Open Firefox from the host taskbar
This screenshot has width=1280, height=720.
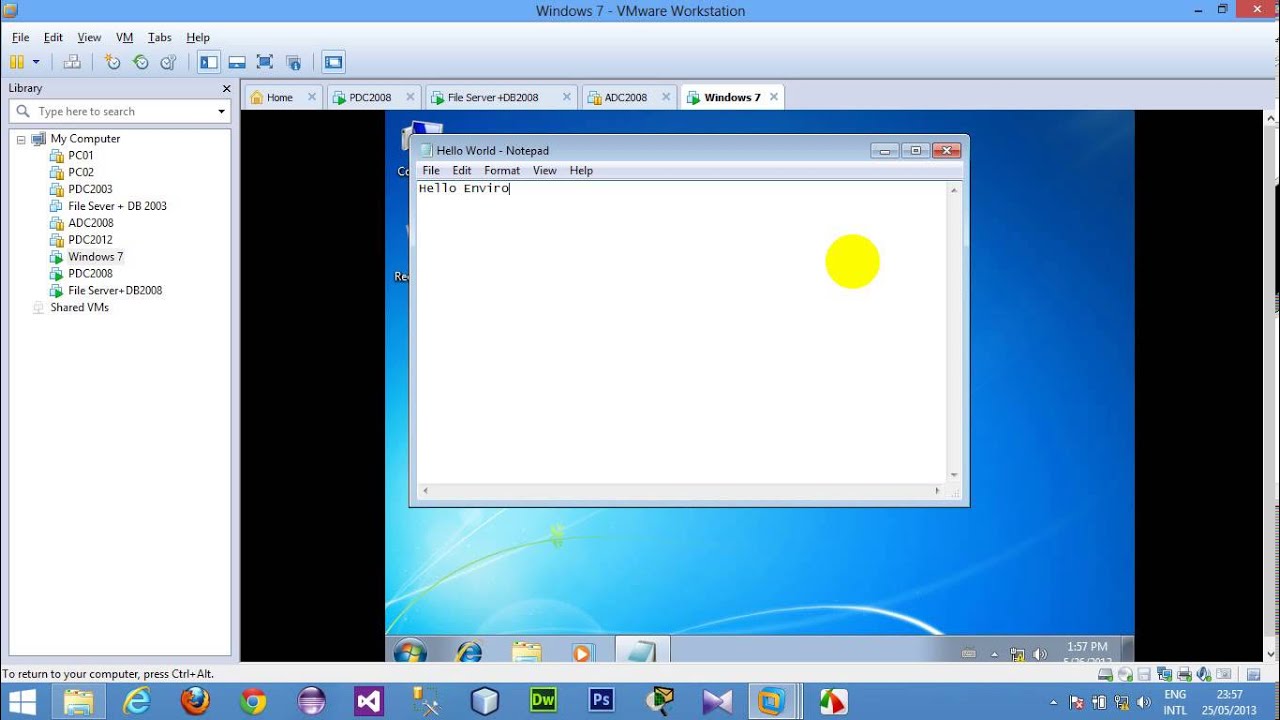click(x=195, y=701)
